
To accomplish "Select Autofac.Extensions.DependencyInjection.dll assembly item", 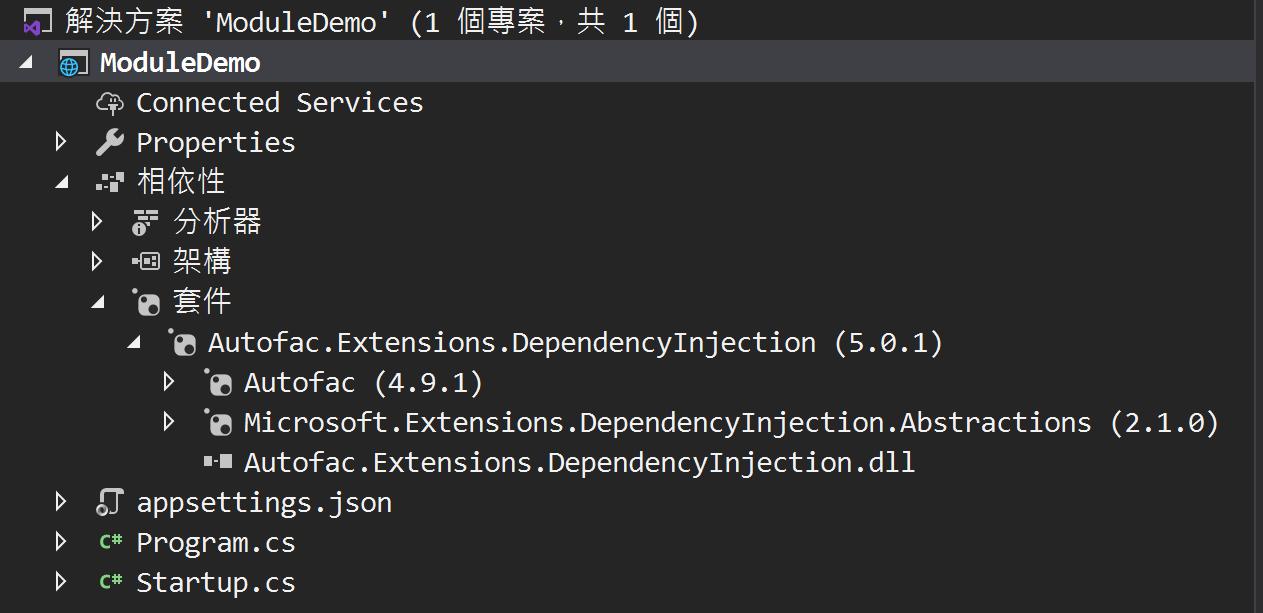I will pos(578,463).
